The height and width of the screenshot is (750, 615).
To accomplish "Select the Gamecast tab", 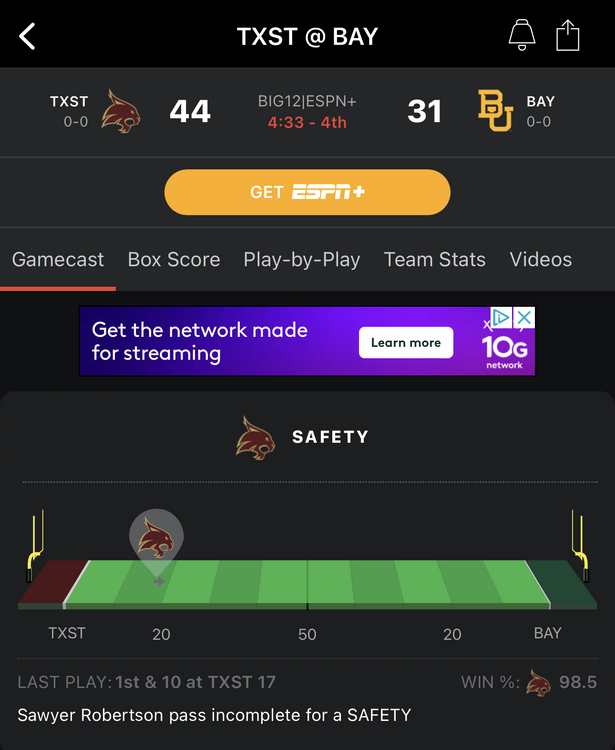I will click(x=58, y=260).
